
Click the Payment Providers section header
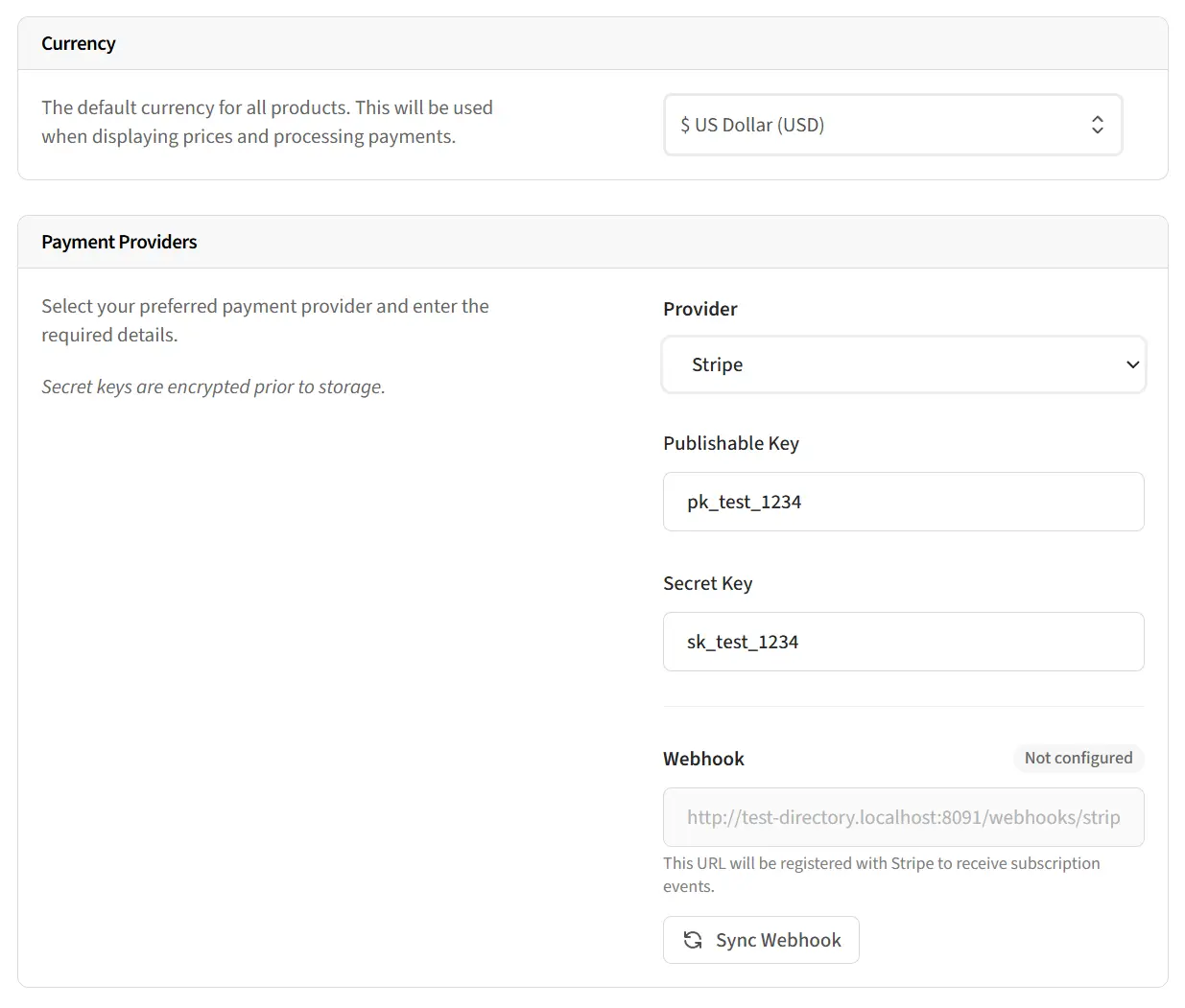(119, 242)
